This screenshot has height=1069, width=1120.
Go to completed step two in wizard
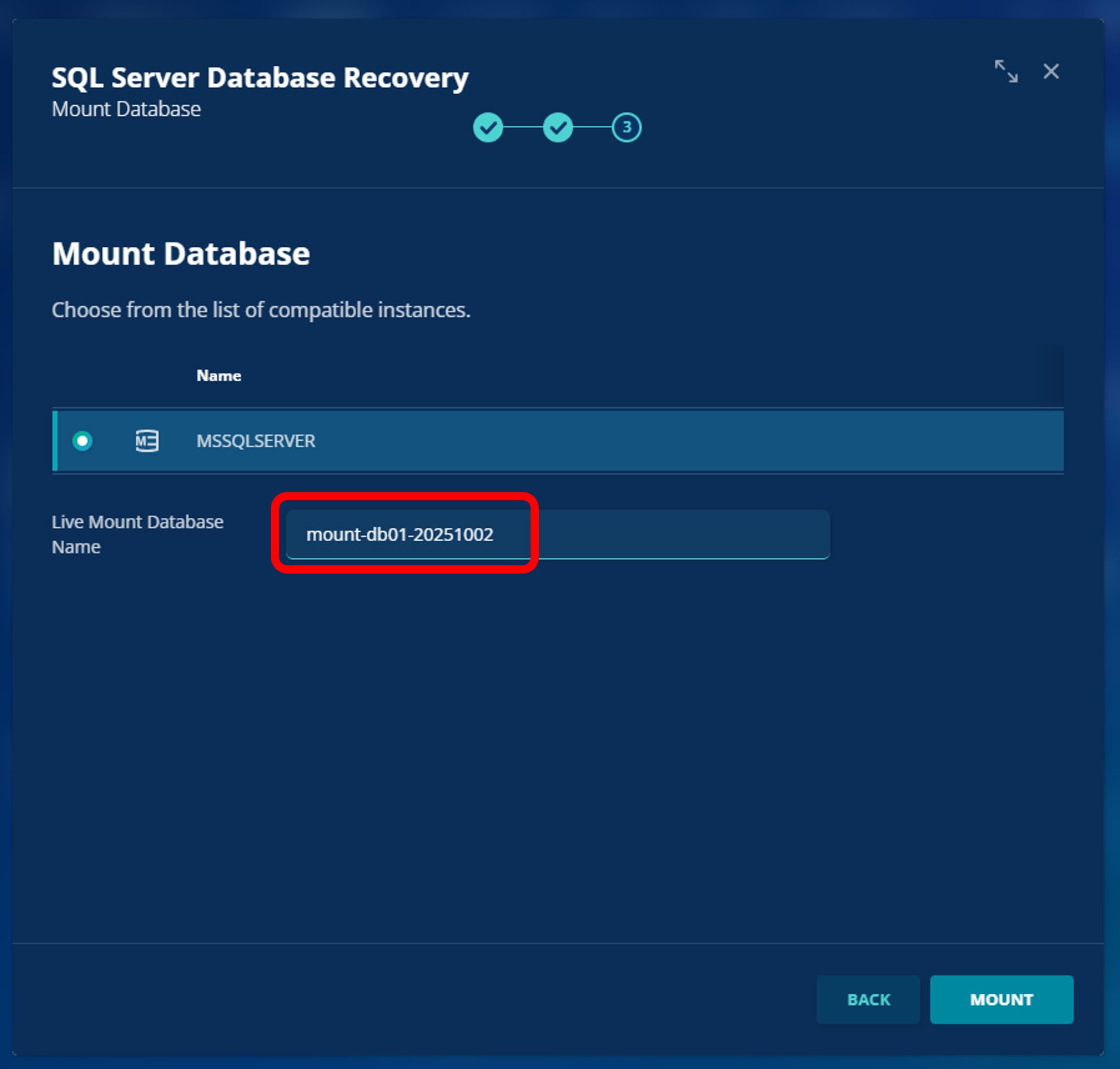[557, 128]
